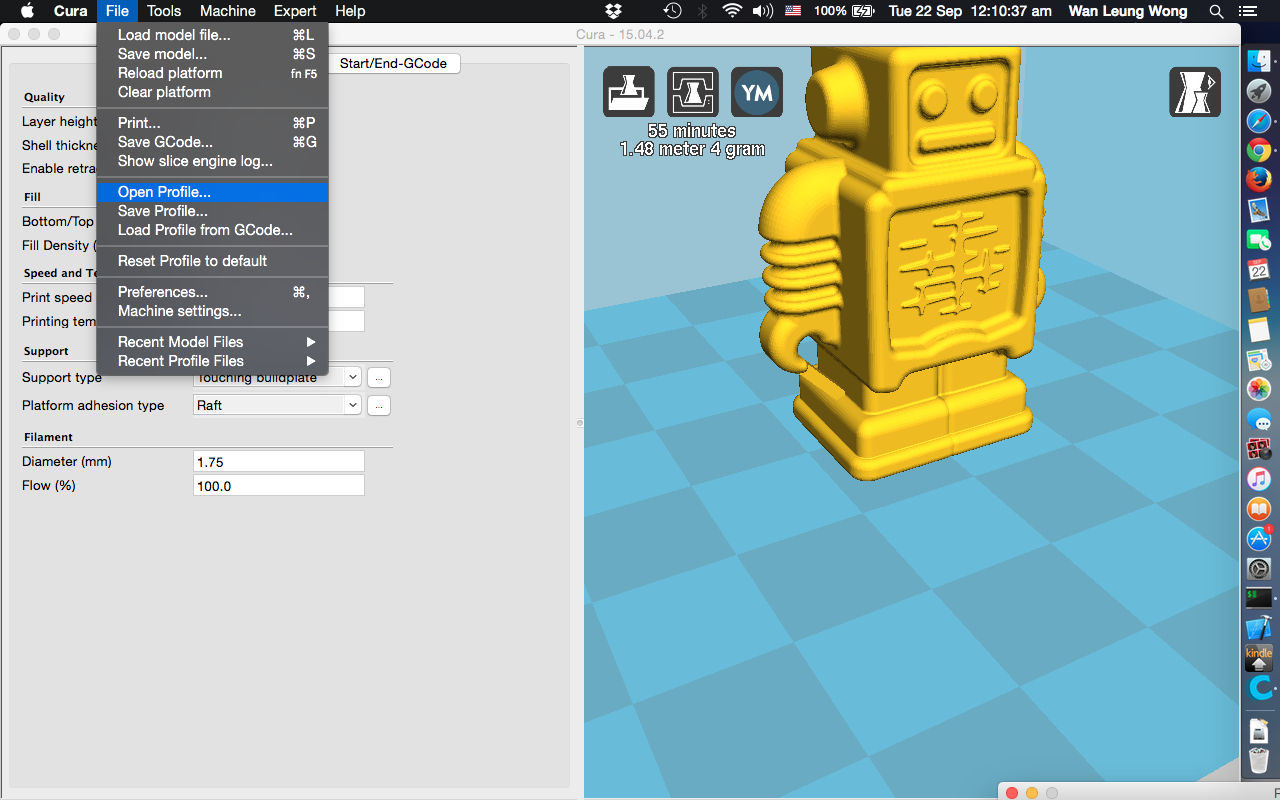Expand Recent Profile Files submenu
Screen dimensions: 1280x800
(212, 361)
